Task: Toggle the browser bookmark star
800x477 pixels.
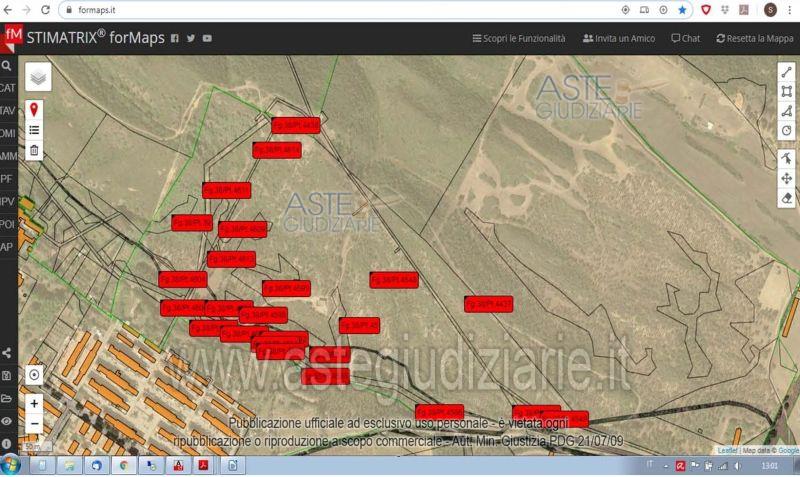Action: tap(682, 10)
